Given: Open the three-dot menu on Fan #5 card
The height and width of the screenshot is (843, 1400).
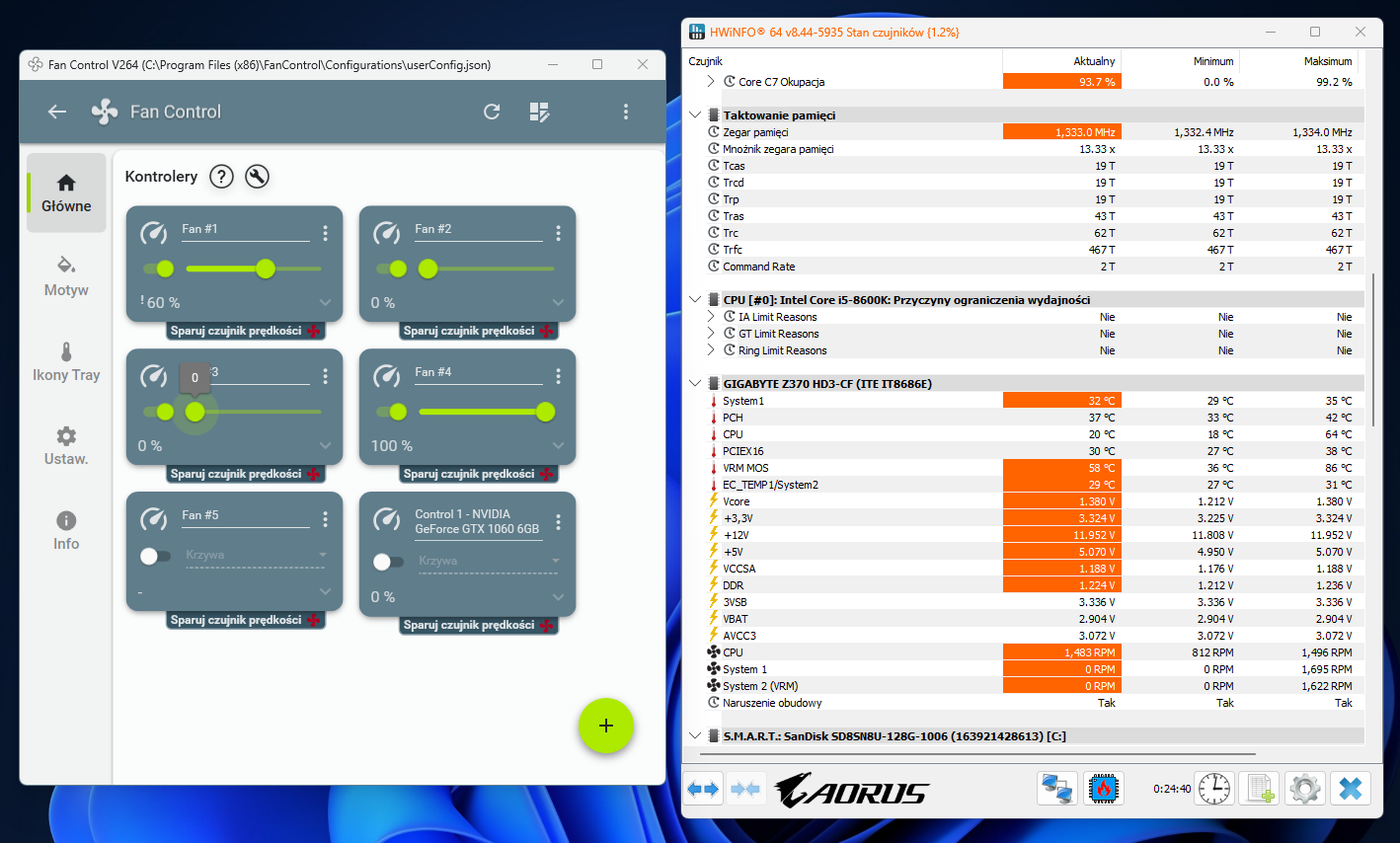Looking at the screenshot, I should coord(325,519).
